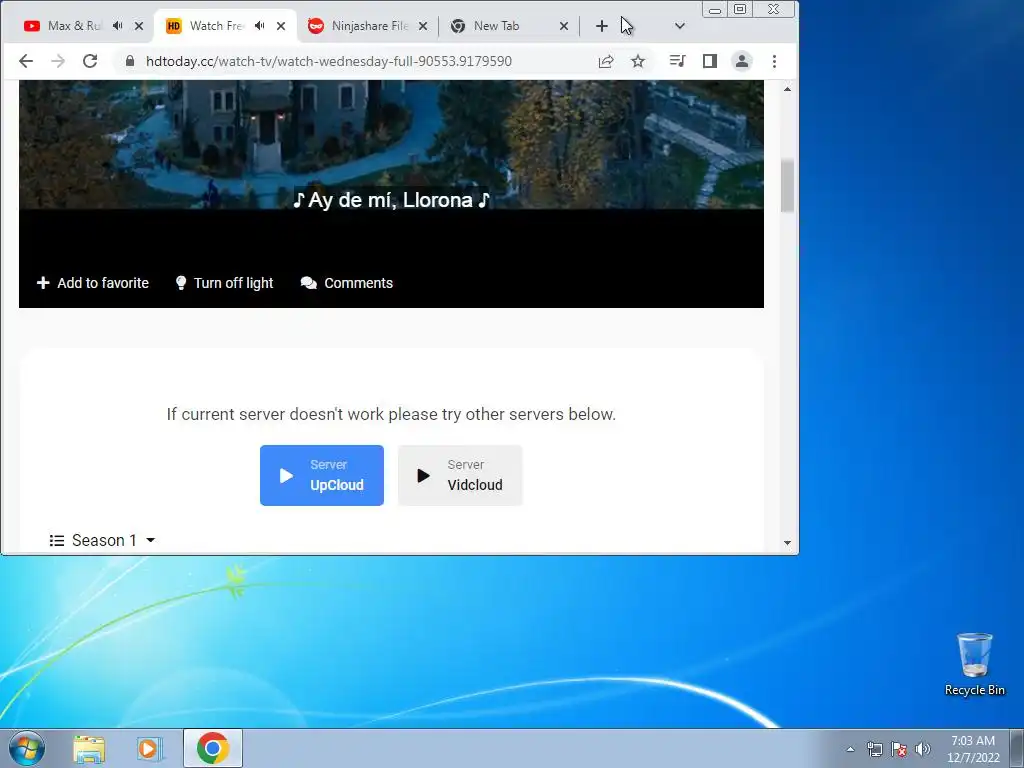
Task: Open Action Center flag icon
Action: (899, 749)
